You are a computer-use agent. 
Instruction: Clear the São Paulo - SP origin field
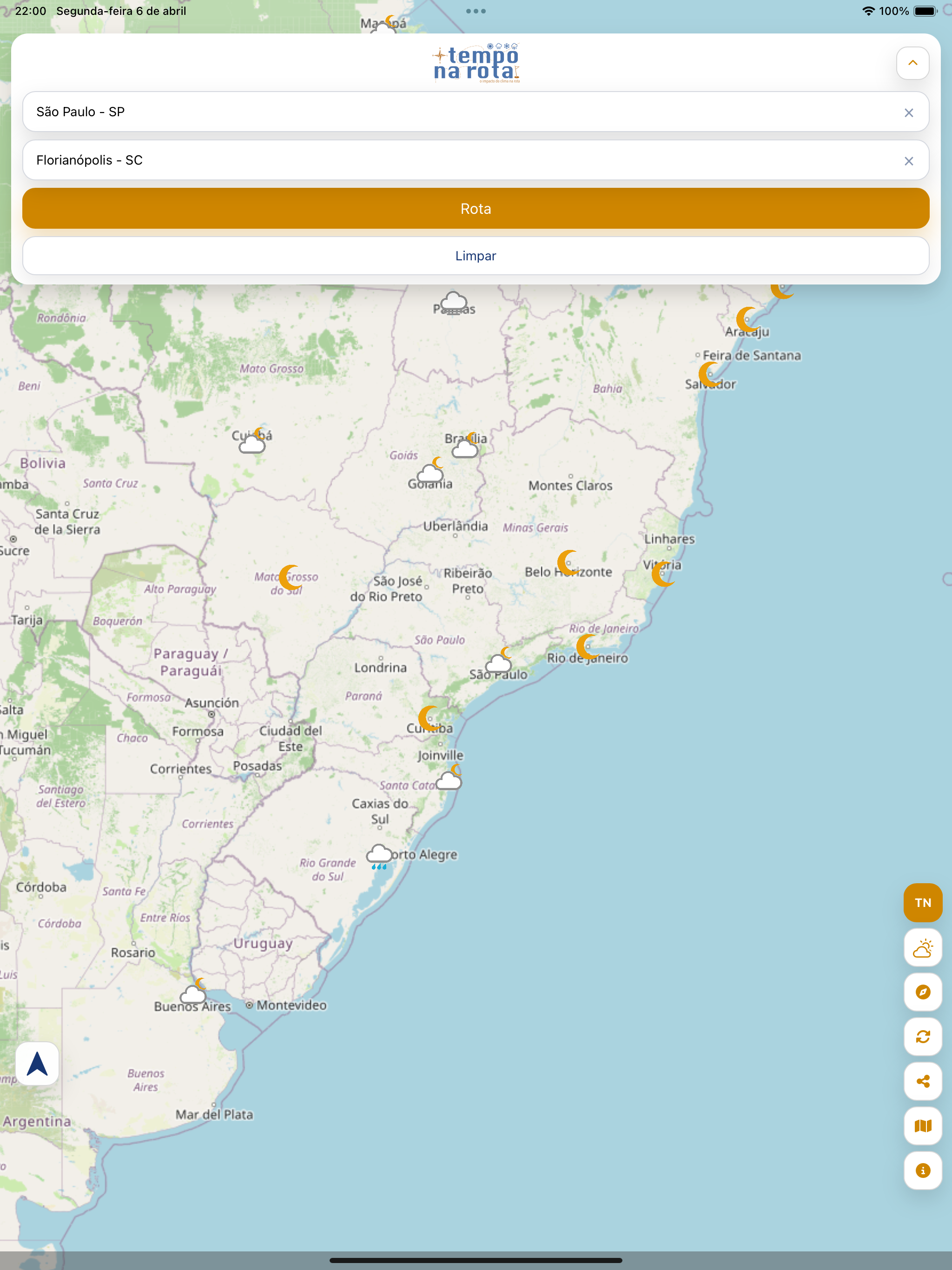coord(908,112)
